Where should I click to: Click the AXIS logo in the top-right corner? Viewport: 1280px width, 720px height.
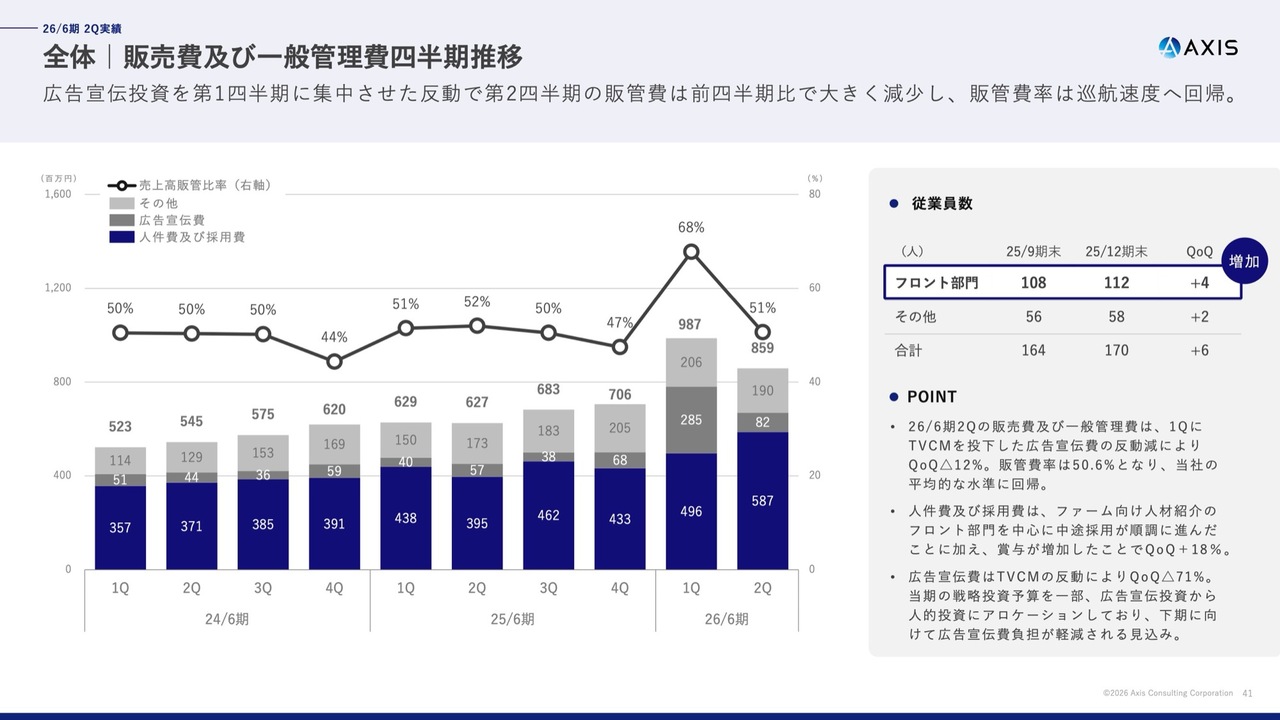pyautogui.click(x=1198, y=47)
